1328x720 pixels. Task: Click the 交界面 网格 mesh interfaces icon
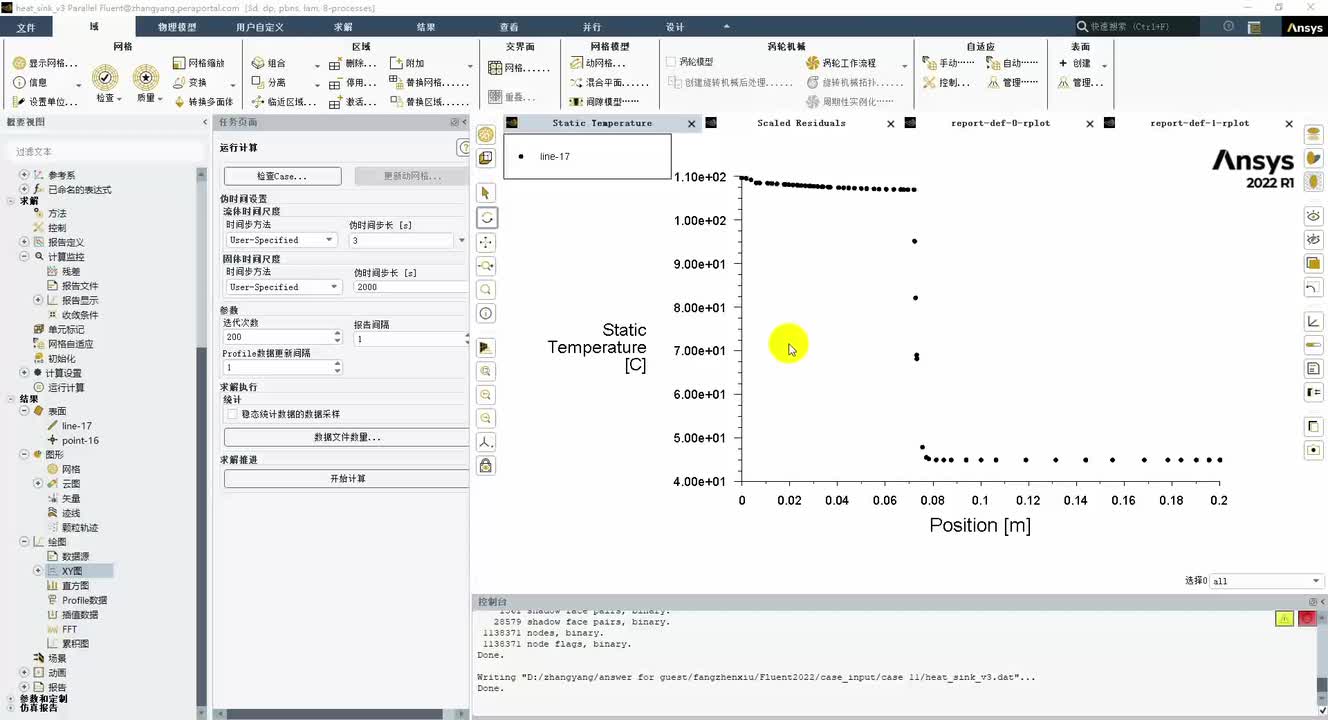(495, 68)
